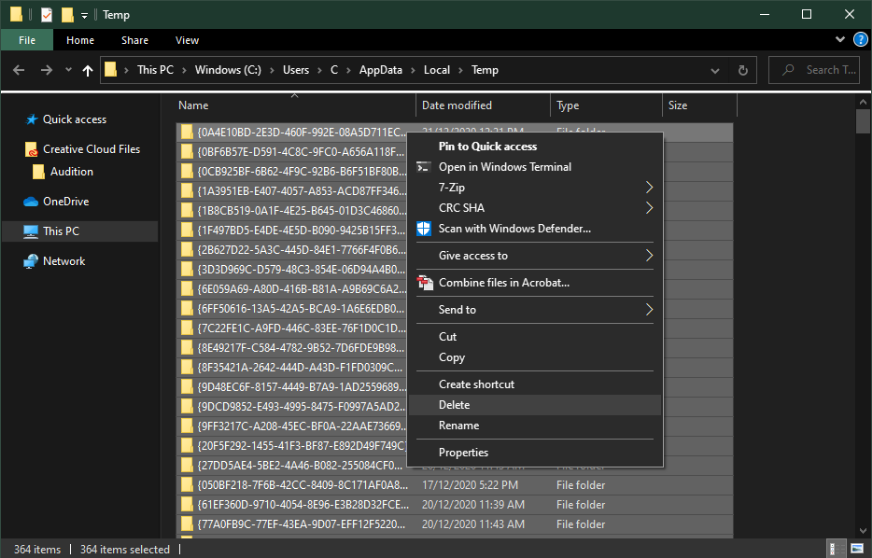Choose Delete from the context menu

[454, 405]
